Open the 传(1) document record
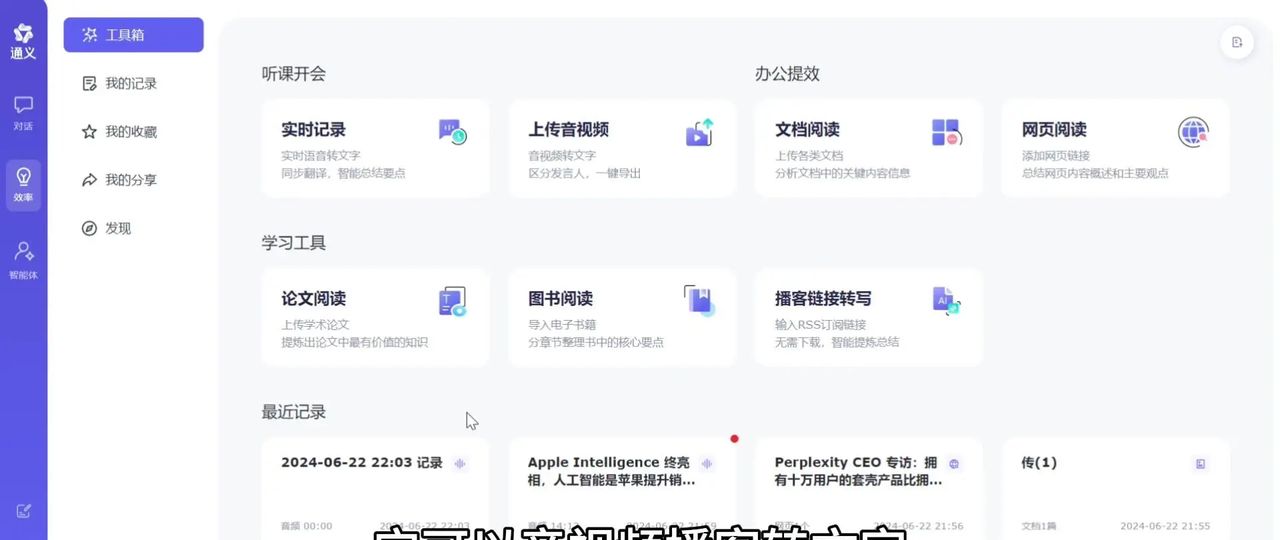The width and height of the screenshot is (1280, 540). pos(1116,488)
